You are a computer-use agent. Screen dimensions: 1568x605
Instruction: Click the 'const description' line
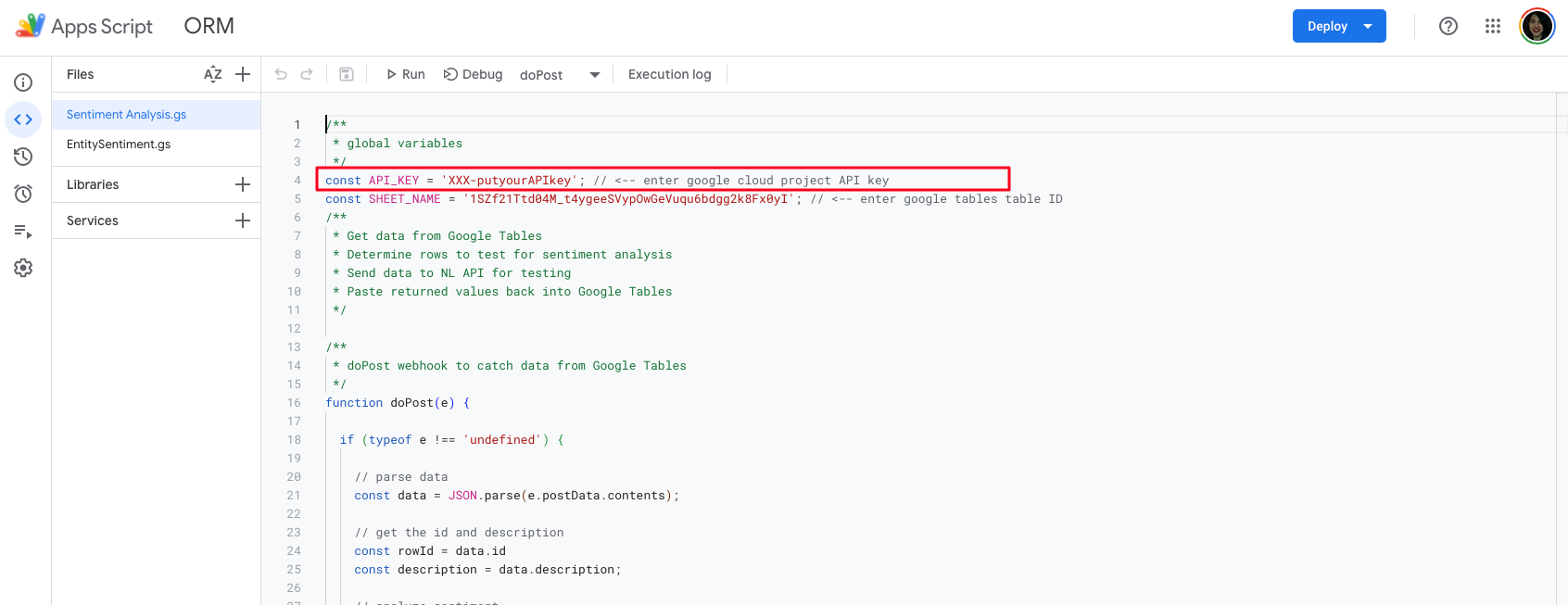coord(487,570)
